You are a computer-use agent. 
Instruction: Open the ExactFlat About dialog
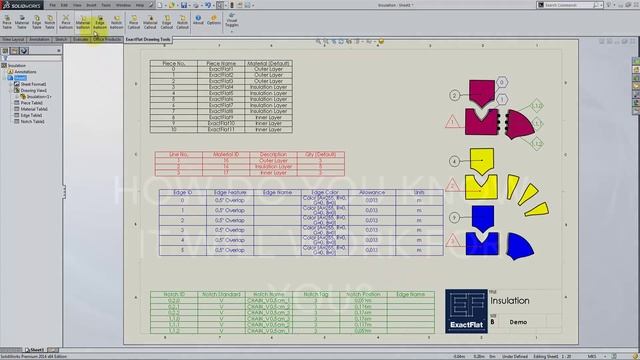coord(198,20)
